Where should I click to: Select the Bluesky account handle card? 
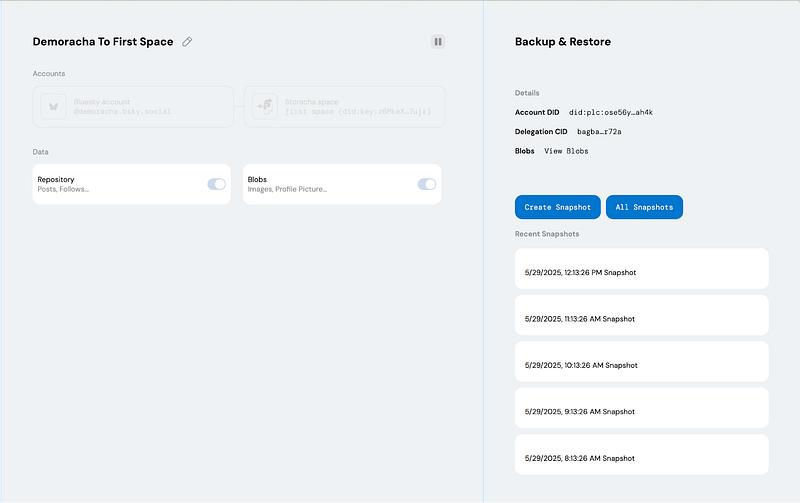coord(132,106)
